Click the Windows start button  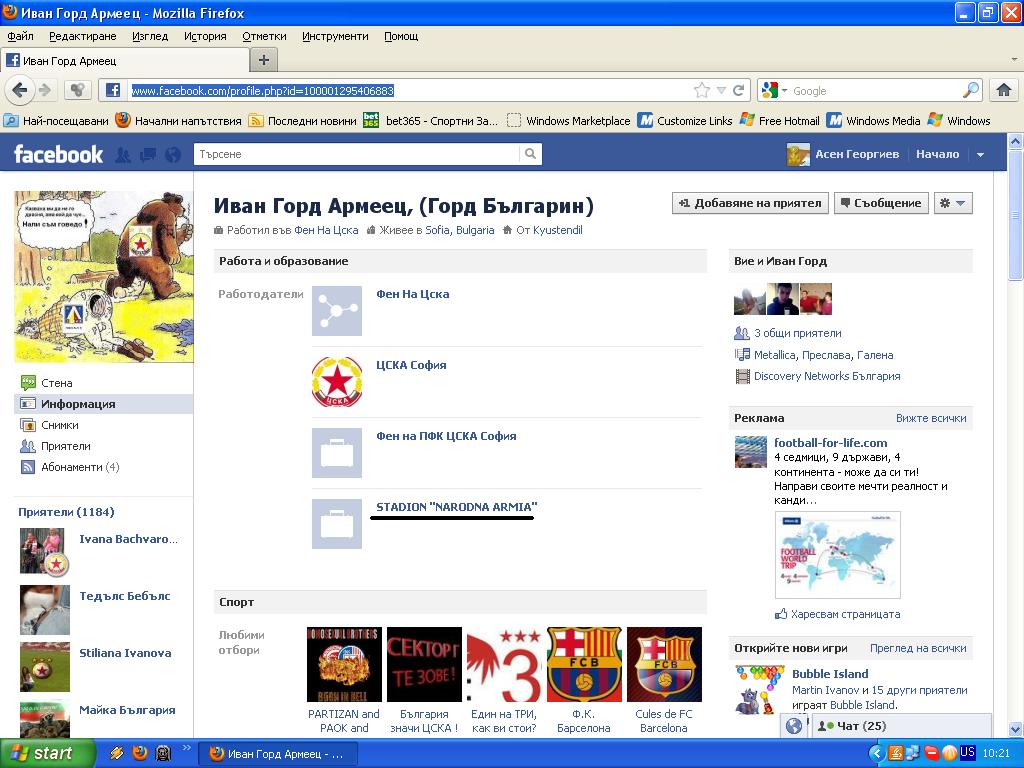47,753
